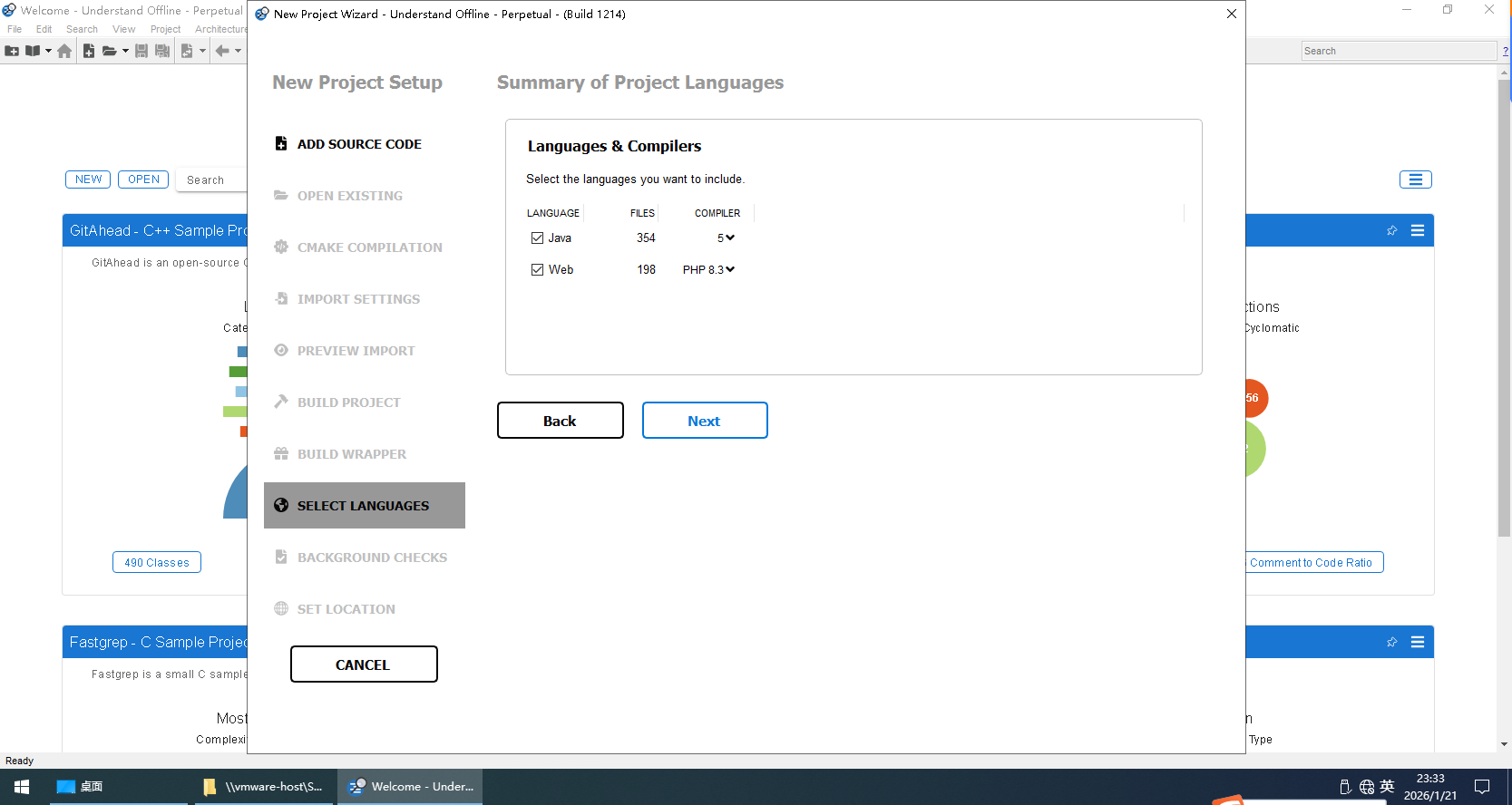The height and width of the screenshot is (805, 1512).
Task: Click the Search field in the top-right toolbar
Action: [1398, 51]
